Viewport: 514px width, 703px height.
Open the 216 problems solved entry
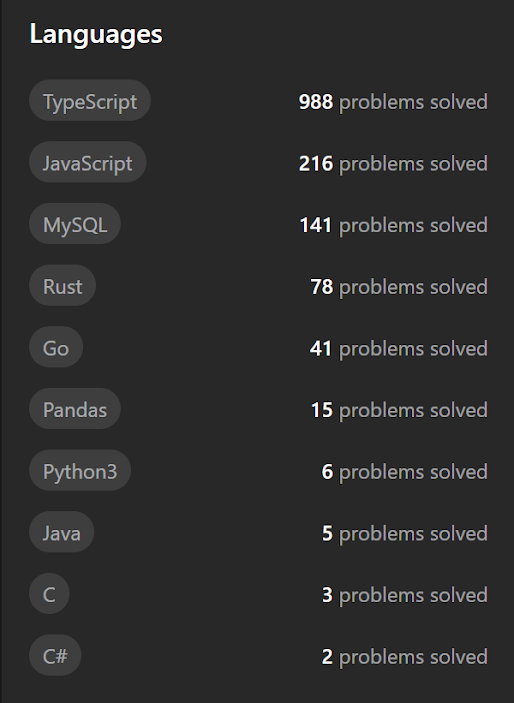(393, 164)
